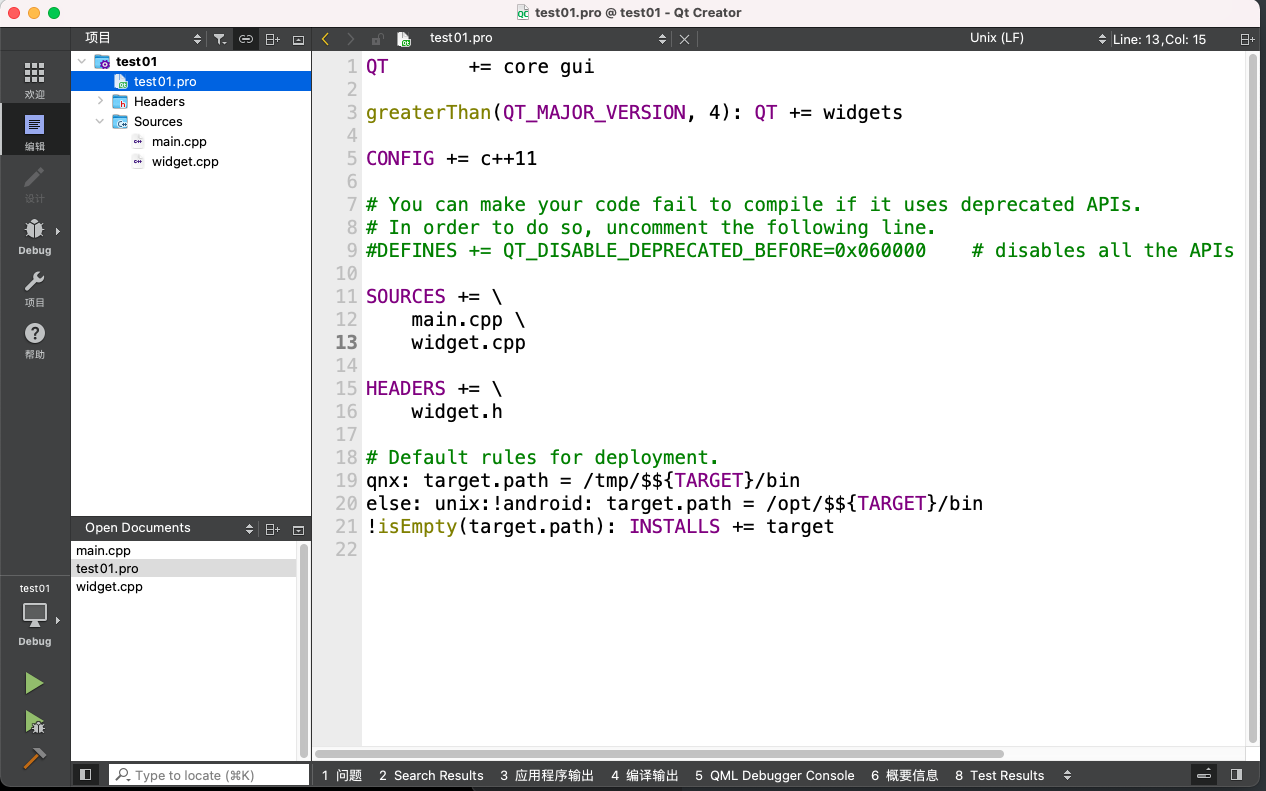Expand the Headers folder

[100, 102]
